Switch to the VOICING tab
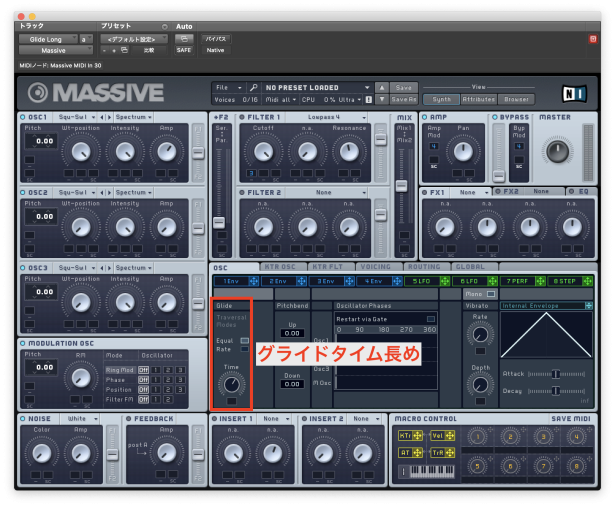 pyautogui.click(x=374, y=267)
